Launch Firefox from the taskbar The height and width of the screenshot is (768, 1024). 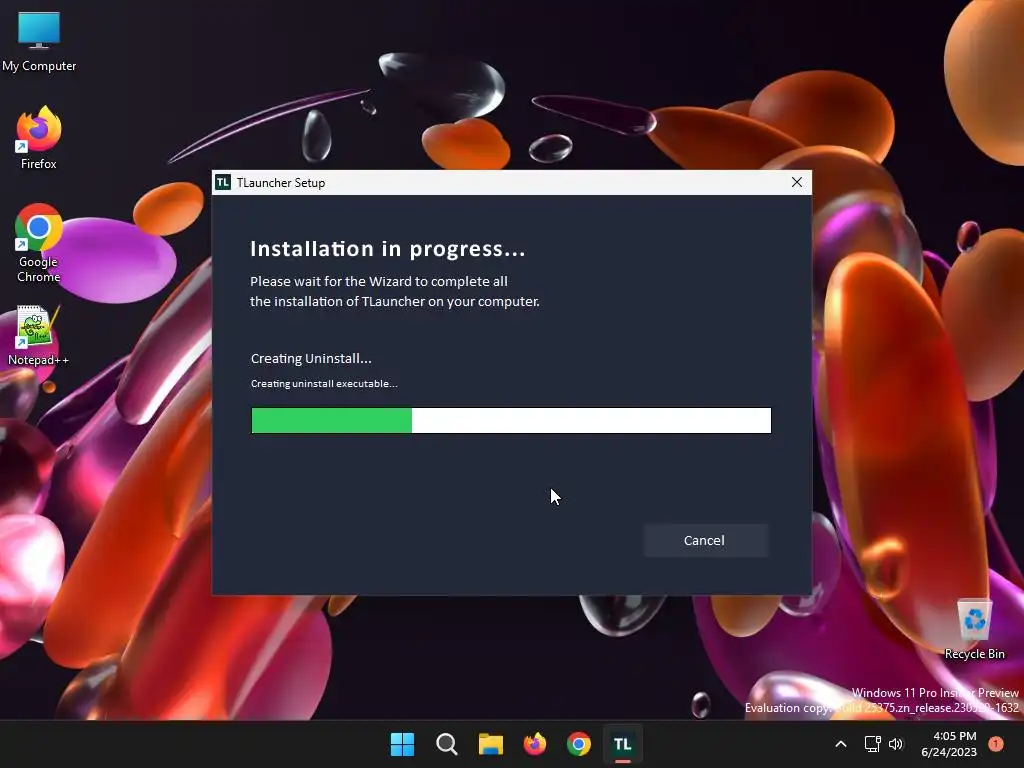(535, 744)
